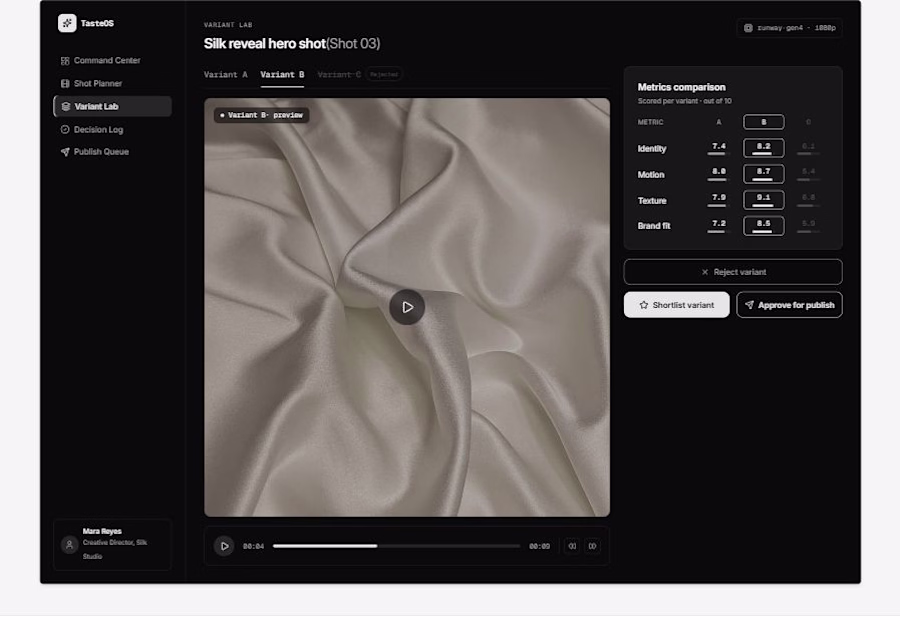The width and height of the screenshot is (900, 640).
Task: Click the fast-forward icon in the player
Action: [x=592, y=546]
